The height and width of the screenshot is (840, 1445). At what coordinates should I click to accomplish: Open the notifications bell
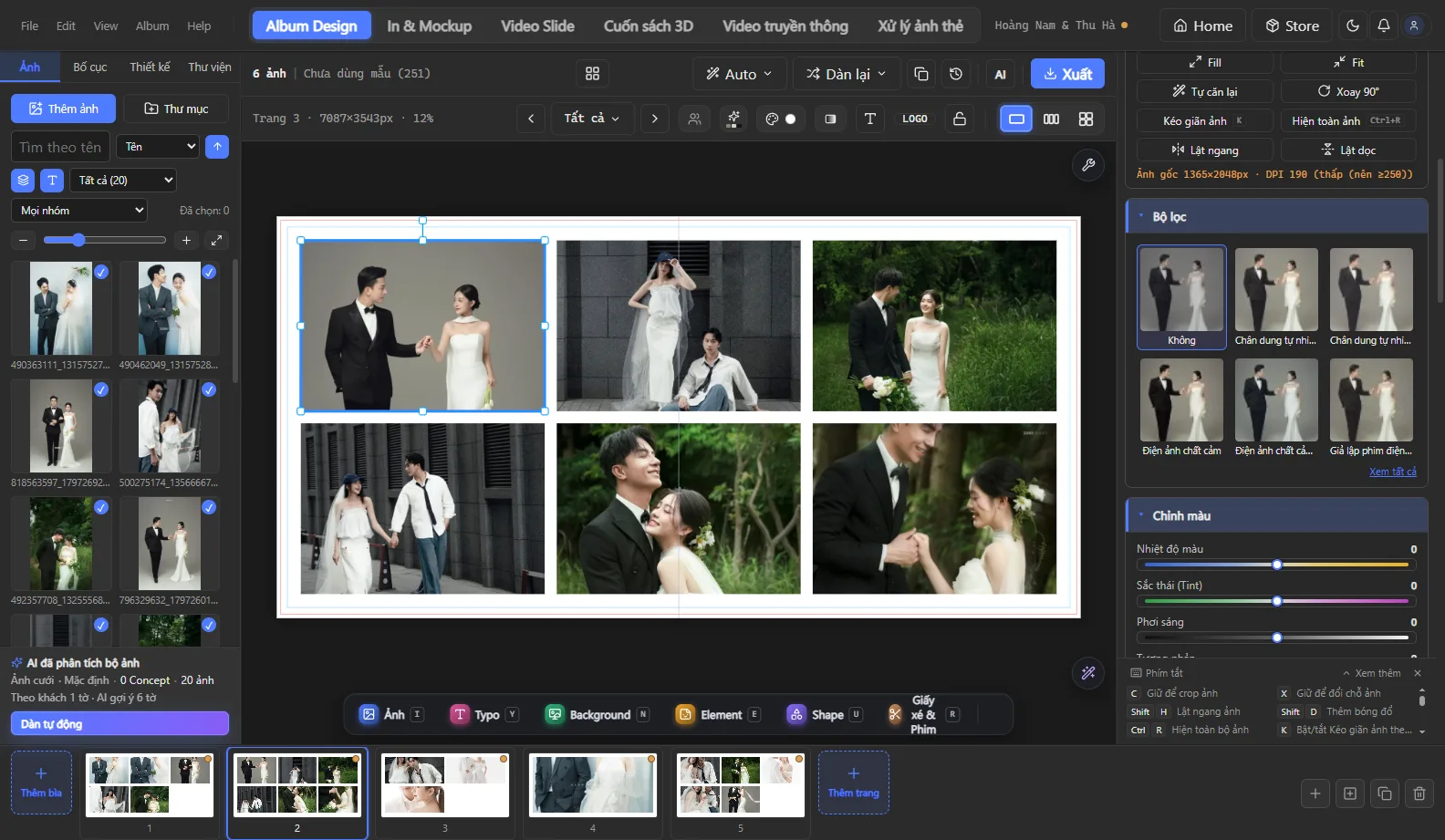click(x=1383, y=26)
